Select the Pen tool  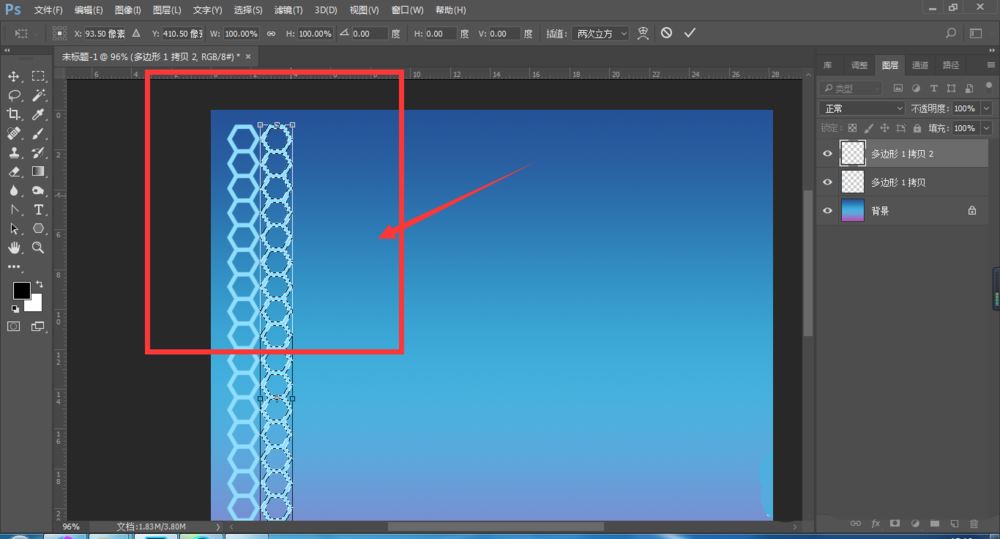pyautogui.click(x=13, y=210)
